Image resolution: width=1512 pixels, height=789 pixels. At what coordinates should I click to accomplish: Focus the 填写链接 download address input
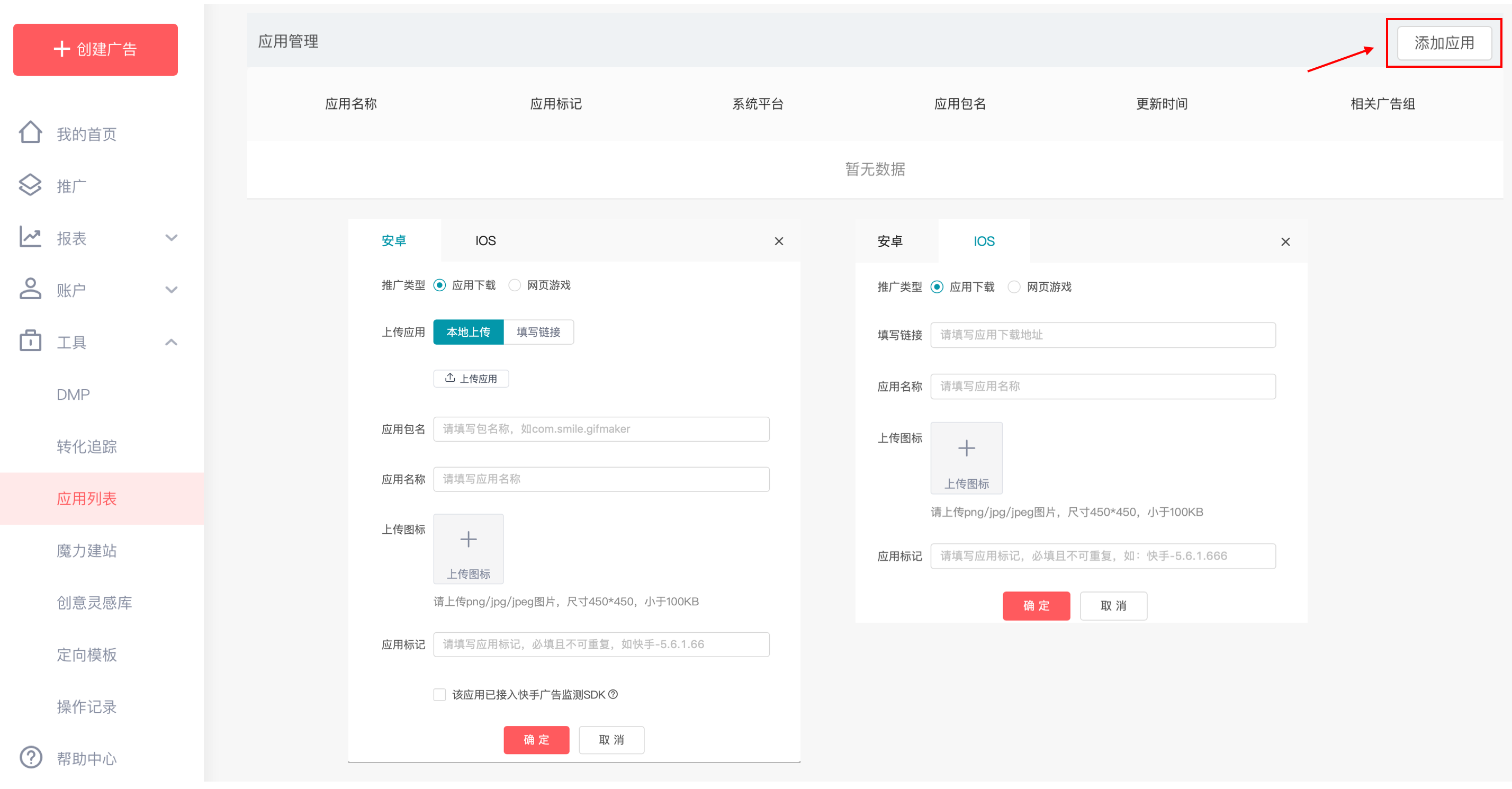point(1103,335)
